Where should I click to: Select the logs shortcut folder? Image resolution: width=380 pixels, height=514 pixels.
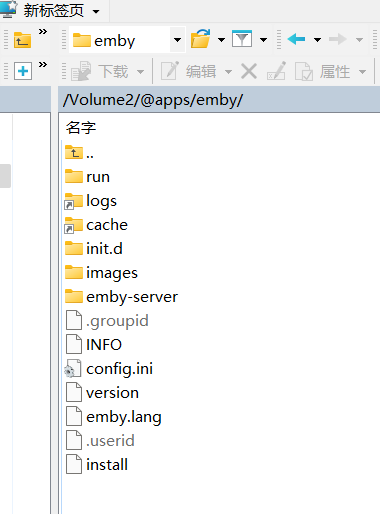pos(91,201)
